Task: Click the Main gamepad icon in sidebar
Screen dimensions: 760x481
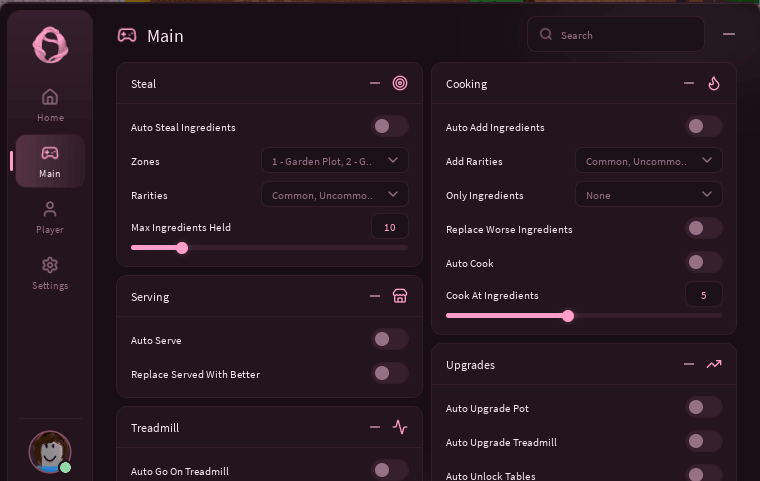Action: [50, 153]
